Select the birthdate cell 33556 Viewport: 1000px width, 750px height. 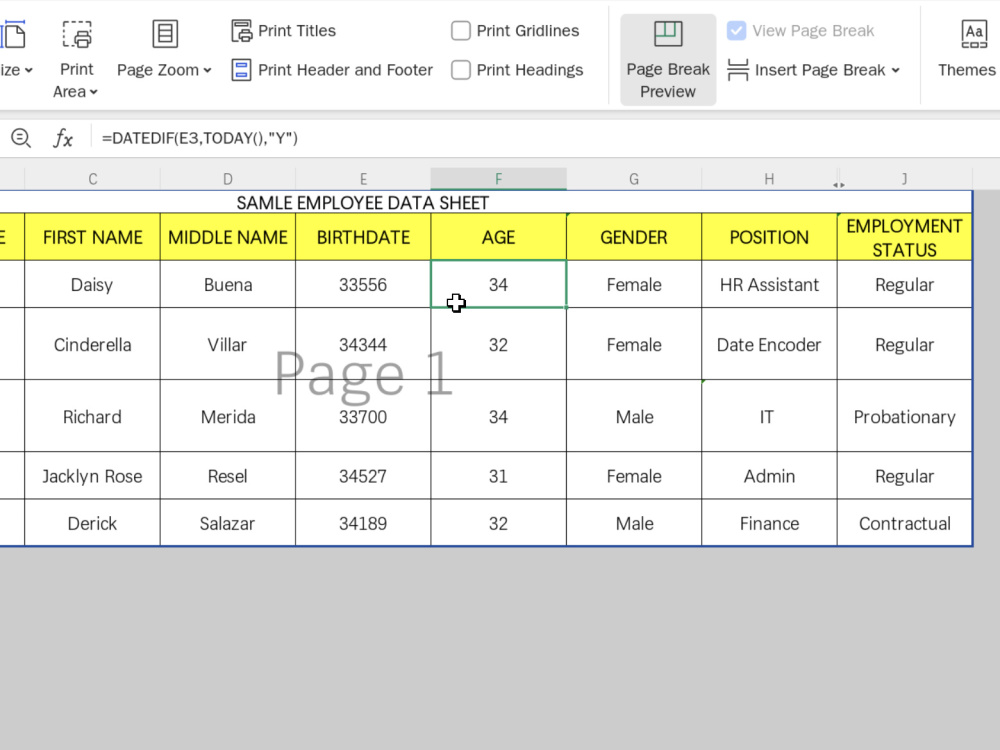tap(363, 284)
